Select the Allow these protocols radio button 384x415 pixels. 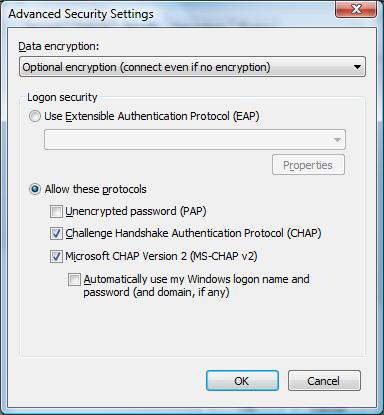tap(35, 189)
